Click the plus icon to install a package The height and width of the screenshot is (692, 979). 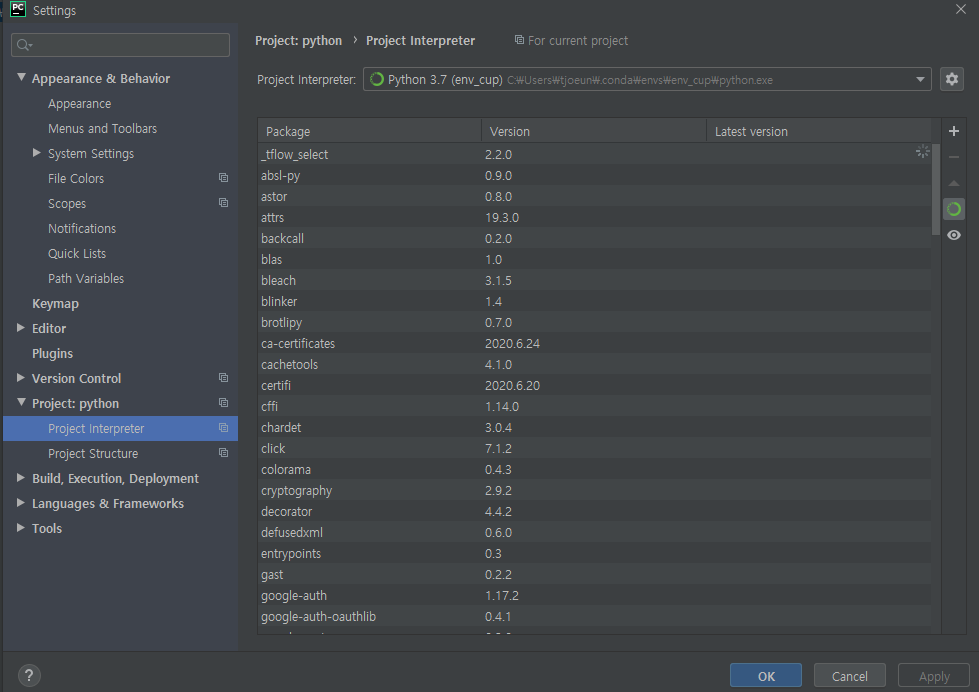(953, 131)
